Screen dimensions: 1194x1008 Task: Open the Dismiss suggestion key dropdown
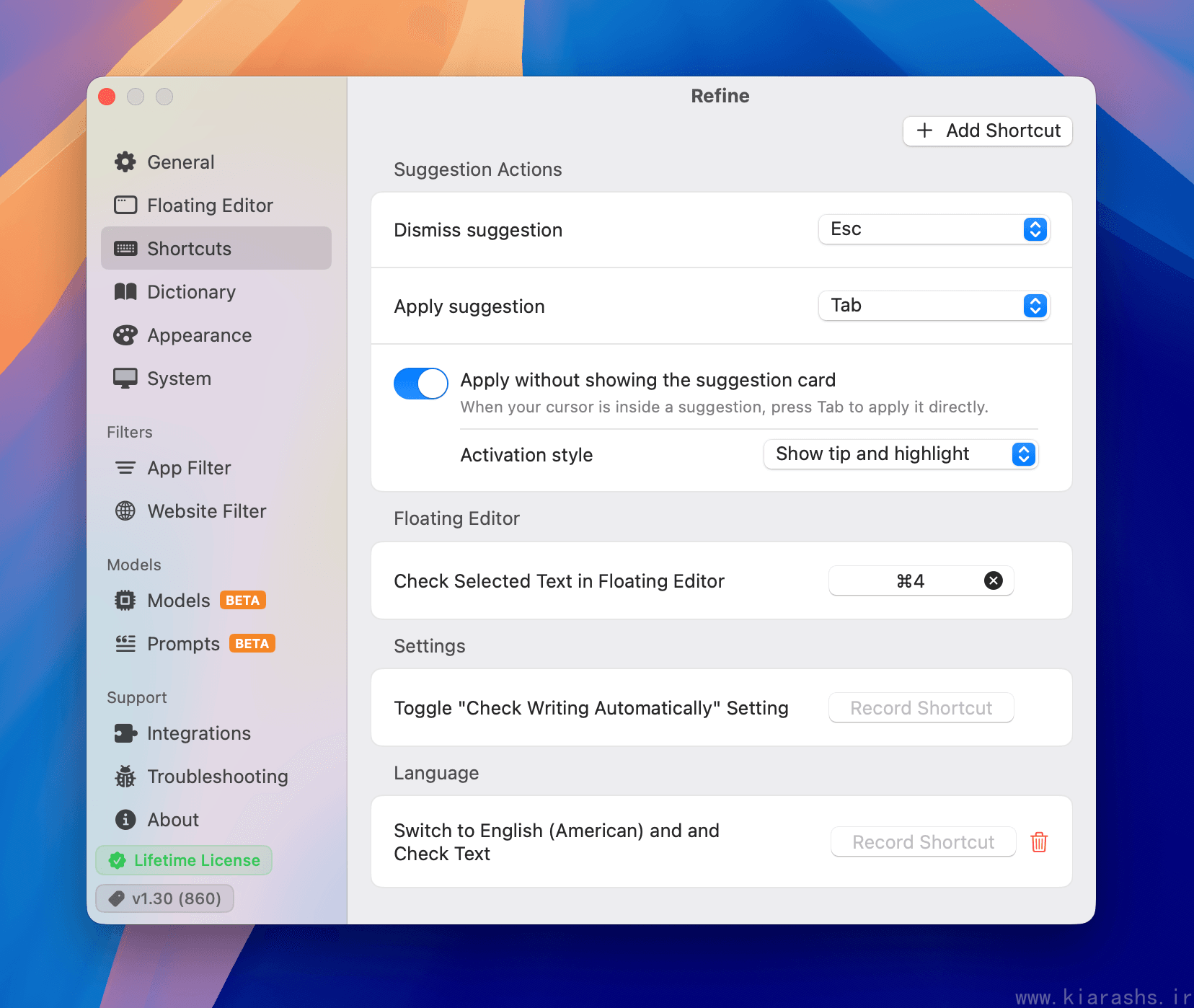pos(934,229)
